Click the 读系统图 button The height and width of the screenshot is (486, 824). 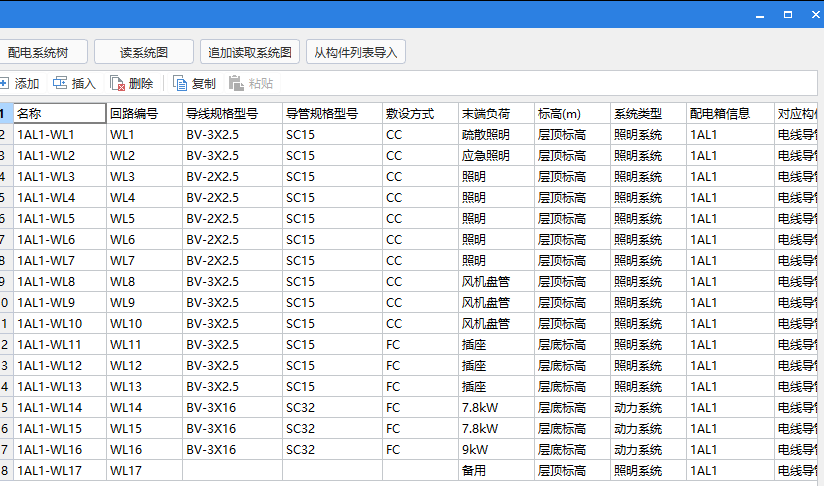(144, 52)
